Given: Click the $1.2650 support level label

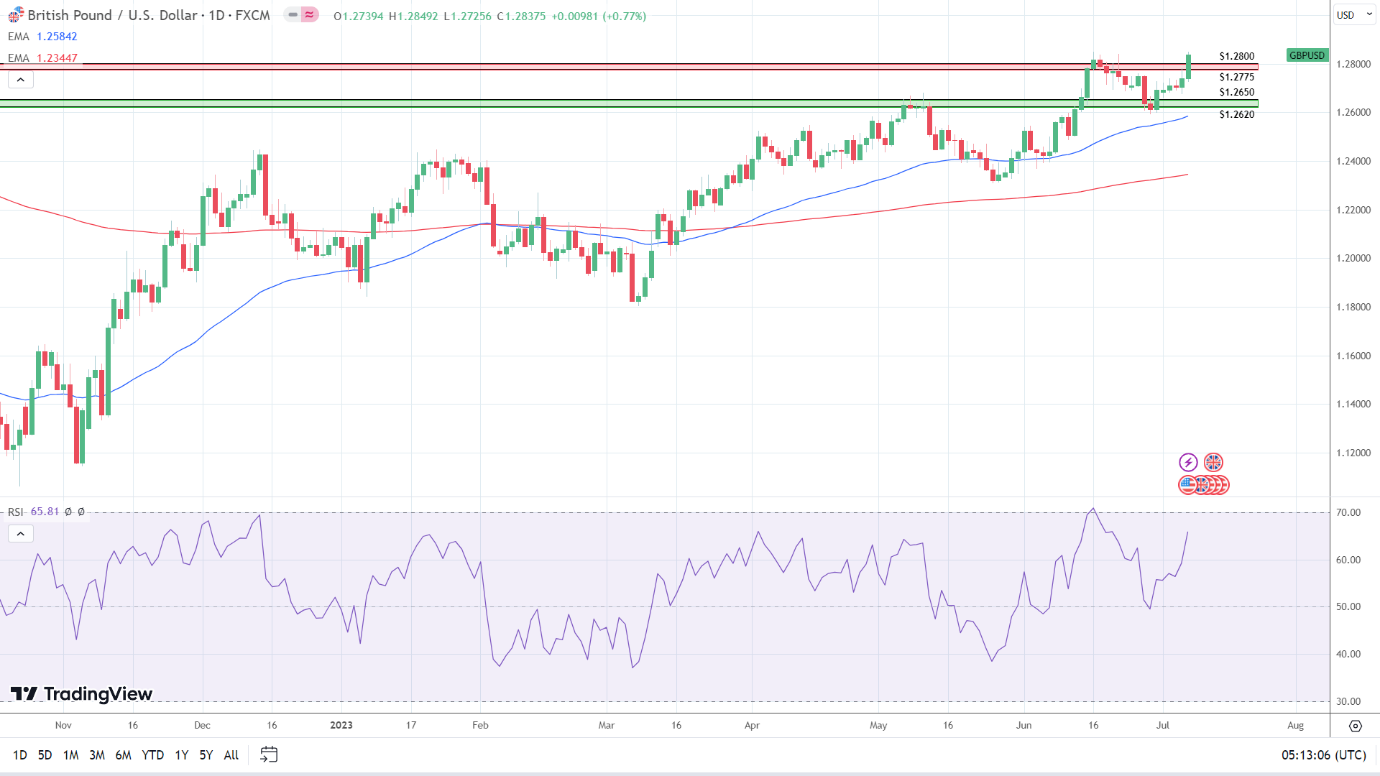Looking at the screenshot, I should pyautogui.click(x=1237, y=92).
